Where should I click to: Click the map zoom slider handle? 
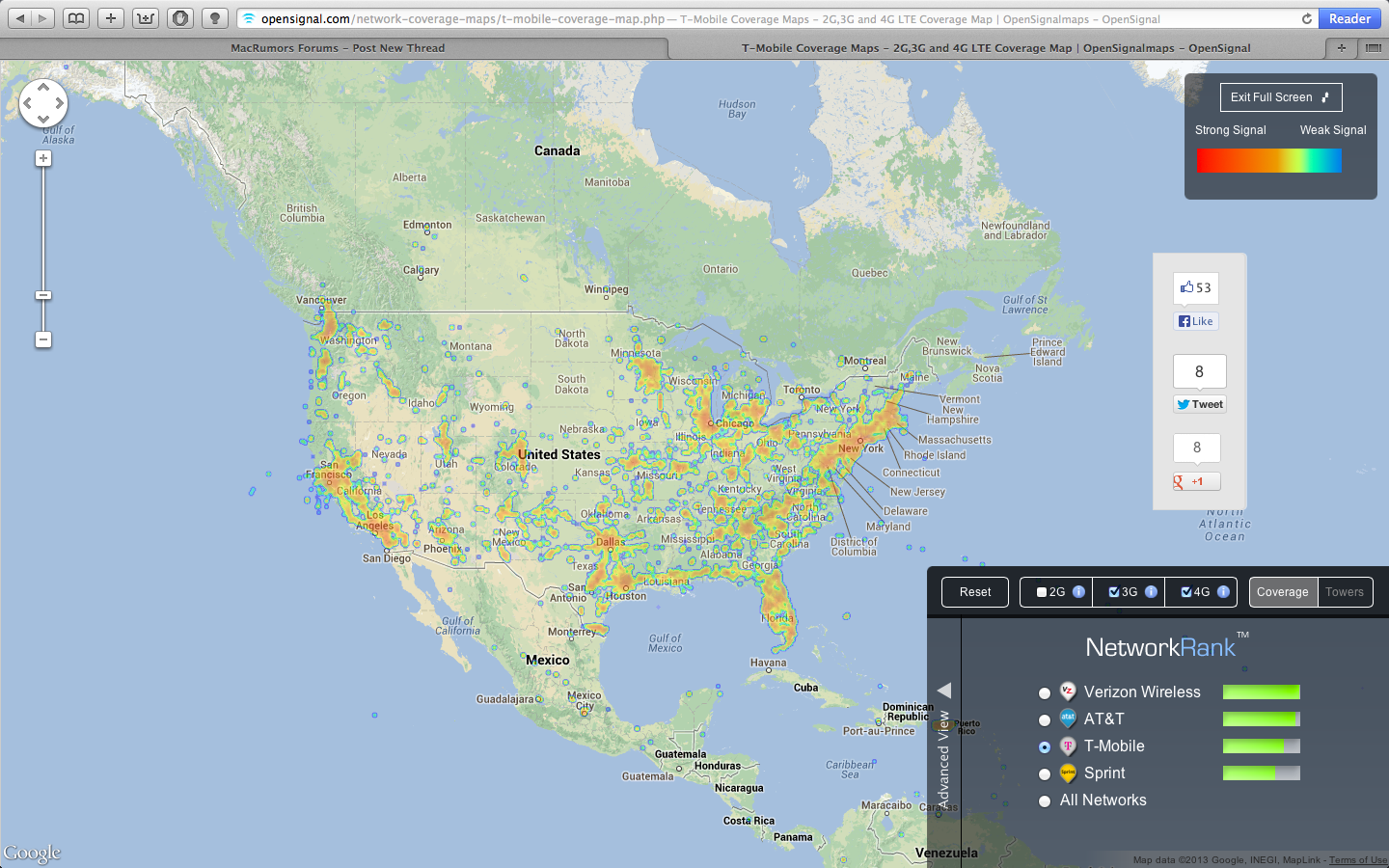pos(43,295)
